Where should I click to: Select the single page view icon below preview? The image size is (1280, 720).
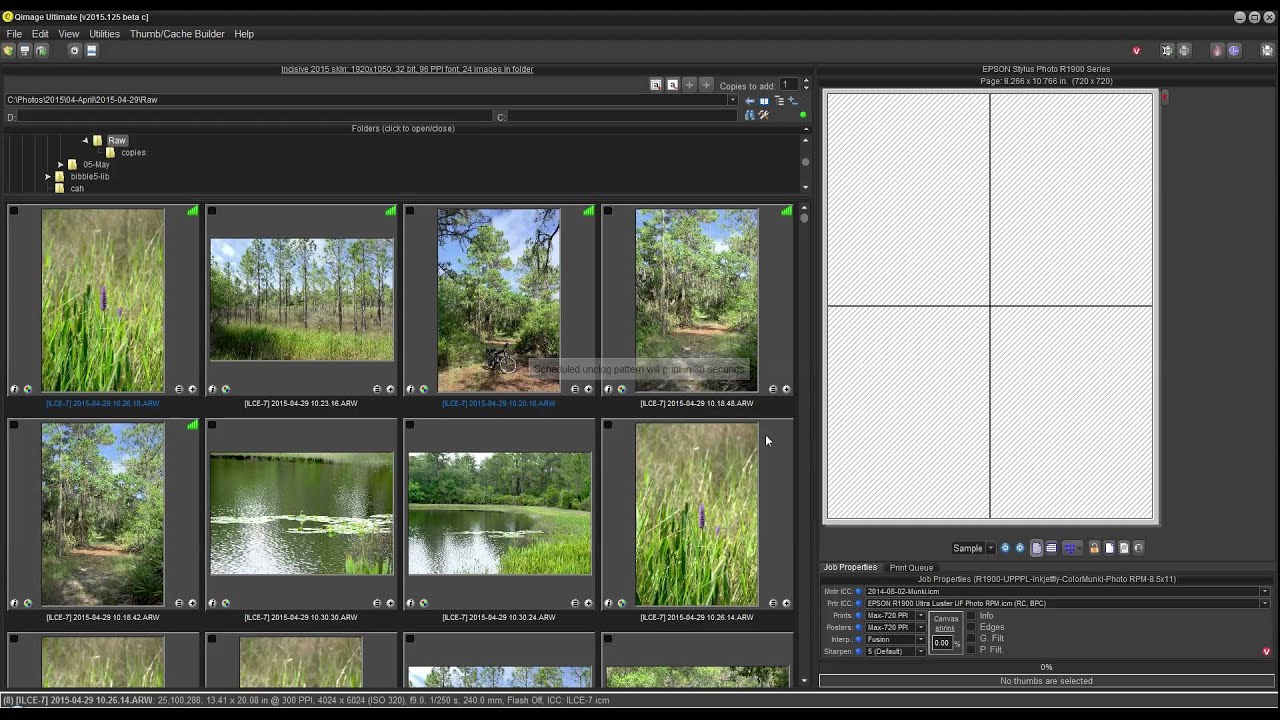pyautogui.click(x=1037, y=548)
